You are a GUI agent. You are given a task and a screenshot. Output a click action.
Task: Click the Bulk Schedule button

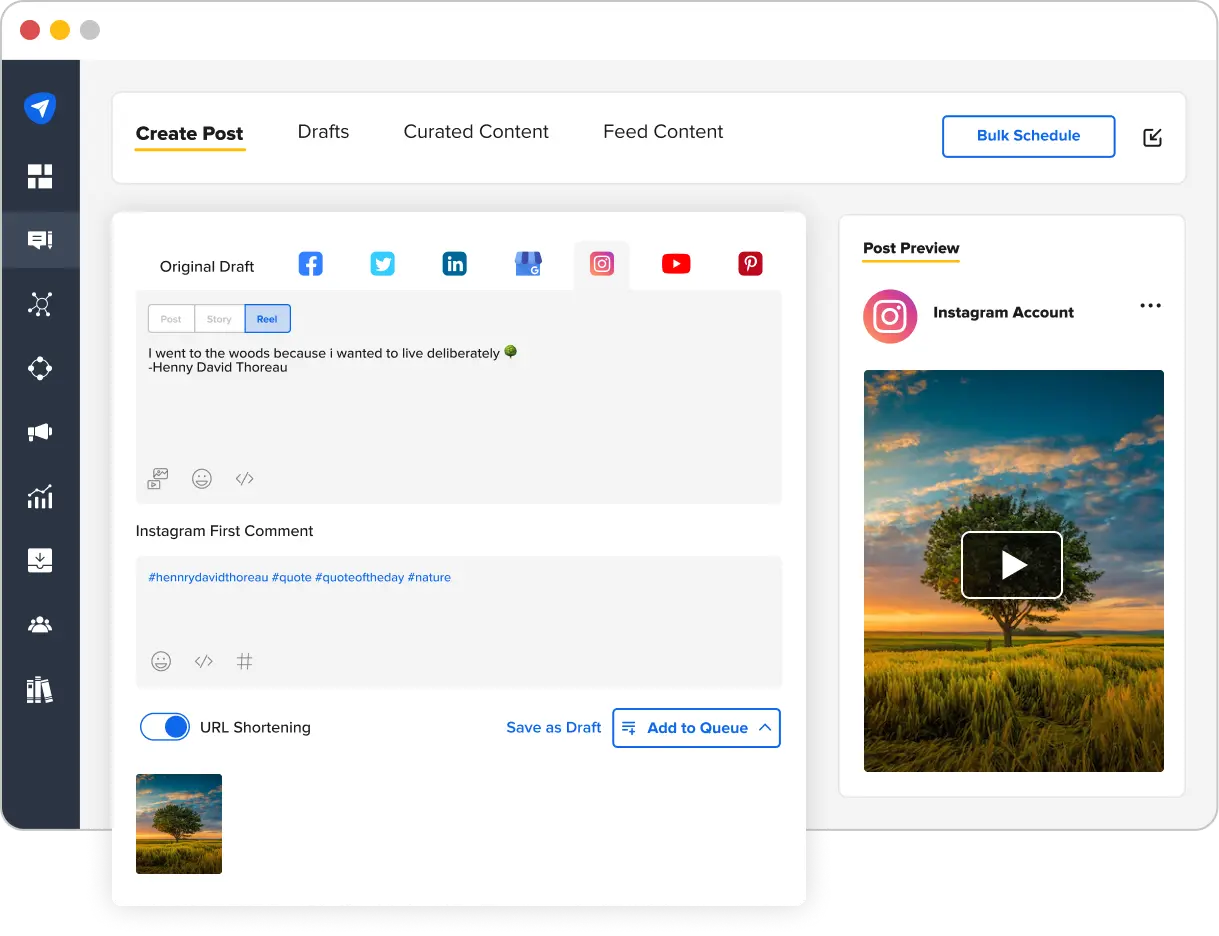click(x=1028, y=136)
